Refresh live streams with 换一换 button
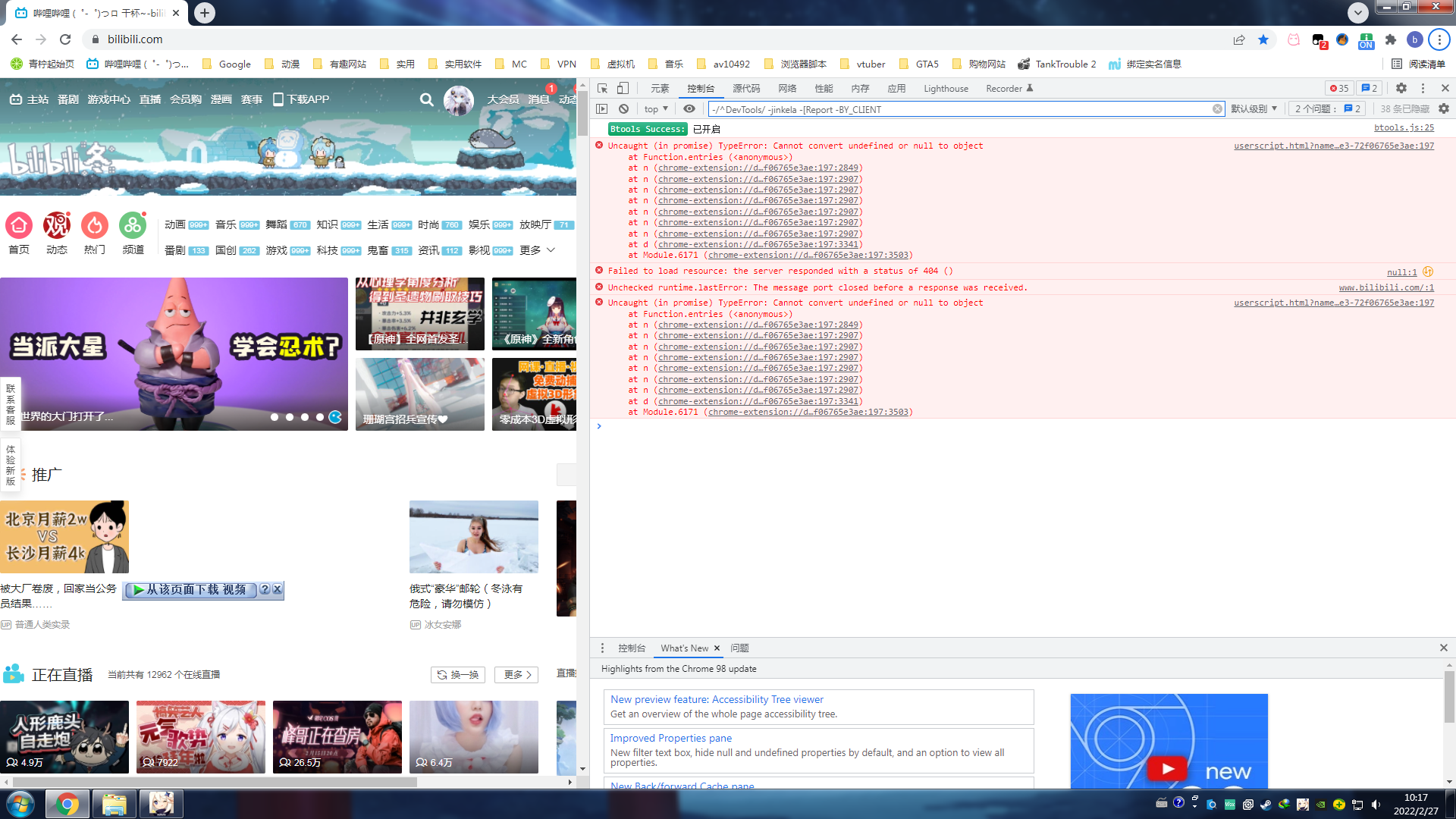 point(458,675)
